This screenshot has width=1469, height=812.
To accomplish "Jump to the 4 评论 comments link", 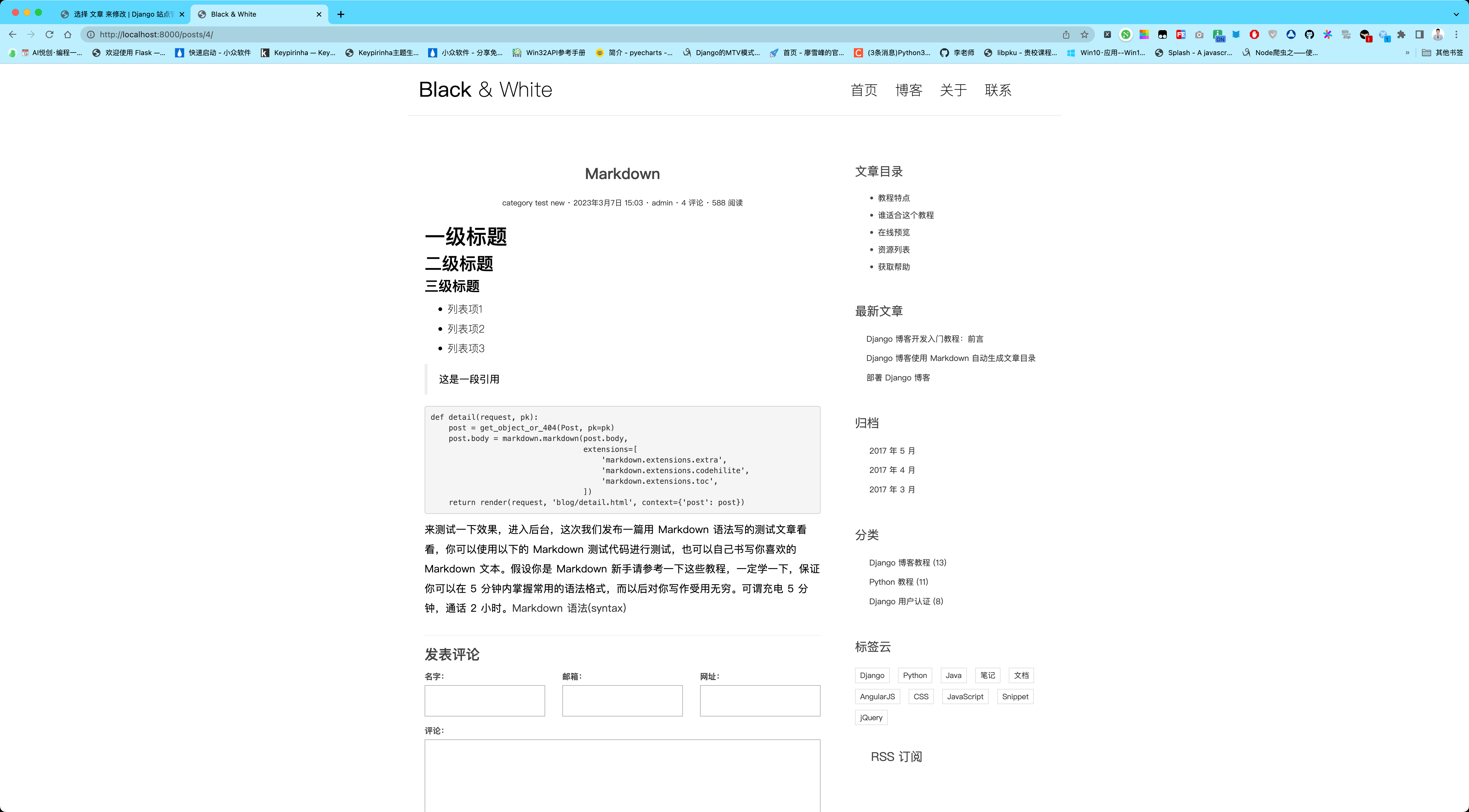I will pyautogui.click(x=692, y=203).
